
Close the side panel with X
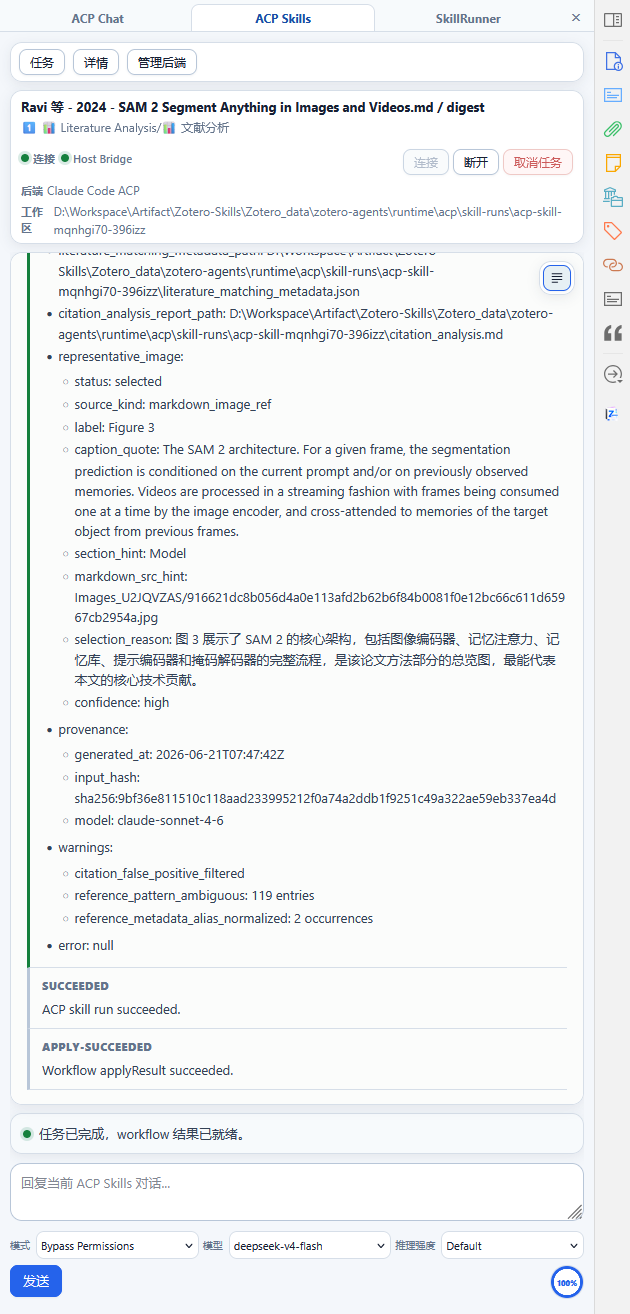tap(575, 18)
